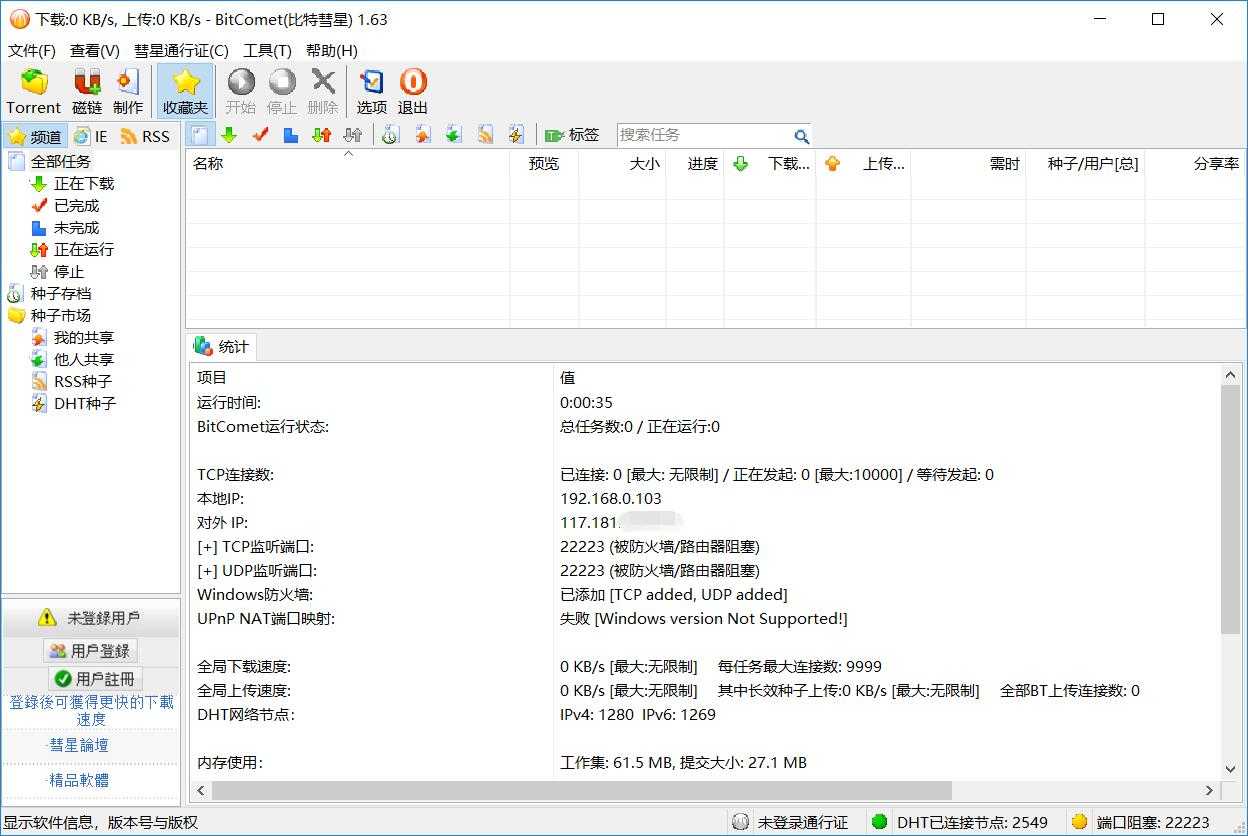Switch to the RSS tab
Image resolution: width=1248 pixels, height=836 pixels.
146,135
